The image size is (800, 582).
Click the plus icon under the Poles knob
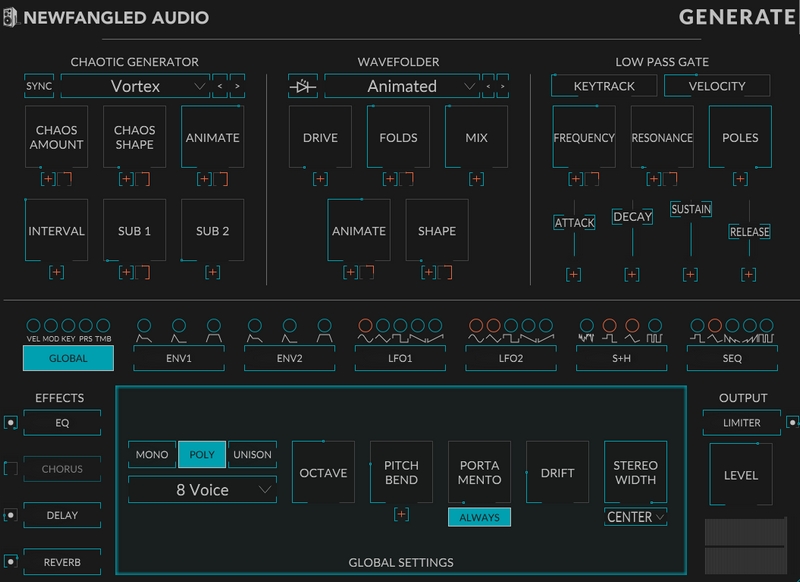click(x=739, y=179)
